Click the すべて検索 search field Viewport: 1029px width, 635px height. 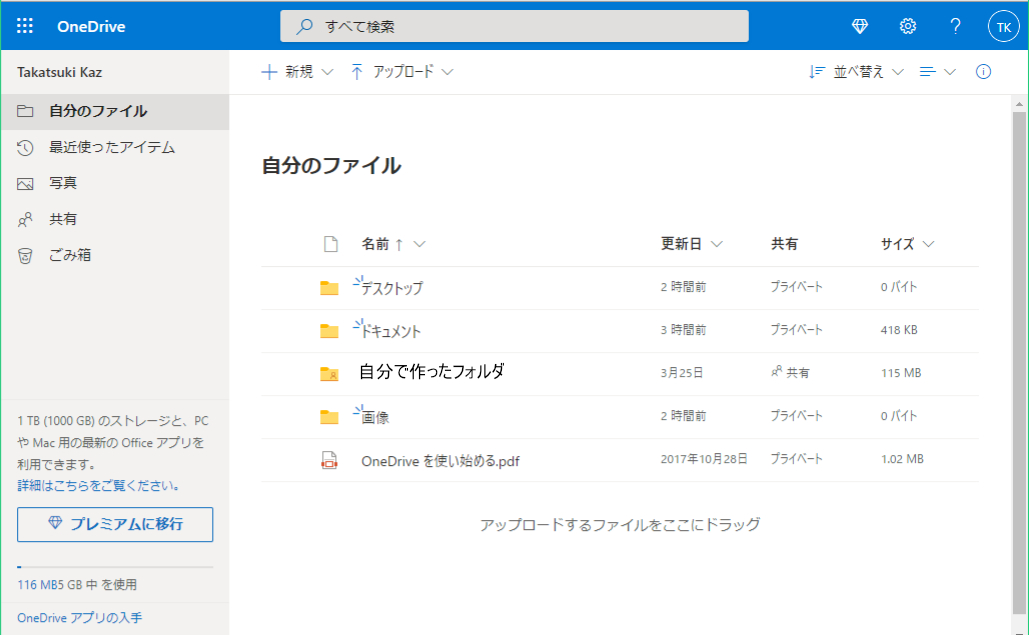click(x=514, y=26)
